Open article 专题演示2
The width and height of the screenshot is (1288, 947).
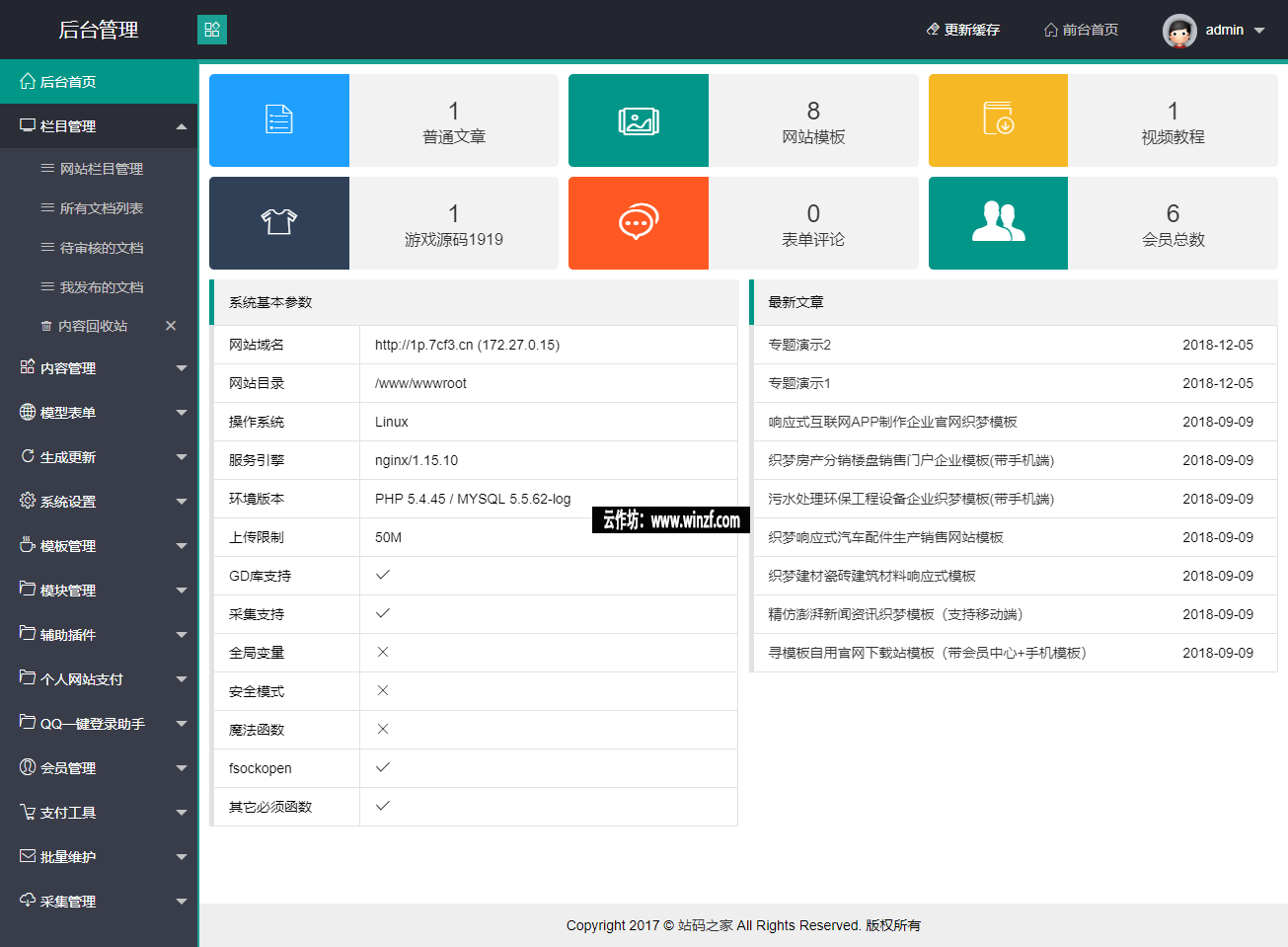(799, 345)
